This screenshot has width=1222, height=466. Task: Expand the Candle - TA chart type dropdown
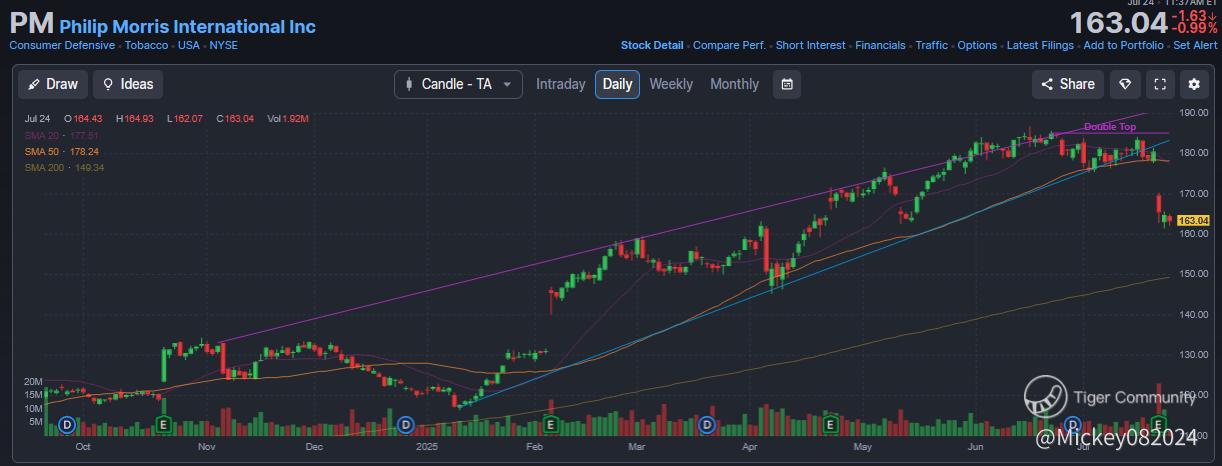click(459, 84)
